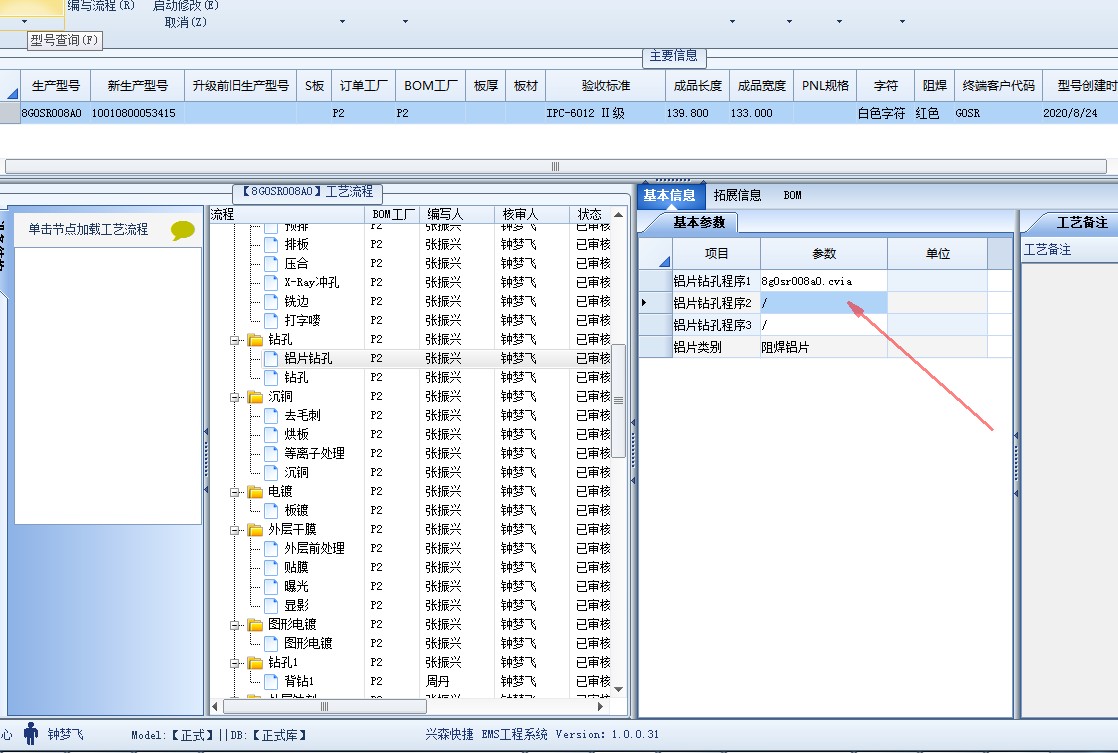Click the document icon beside 贴膜

point(271,568)
